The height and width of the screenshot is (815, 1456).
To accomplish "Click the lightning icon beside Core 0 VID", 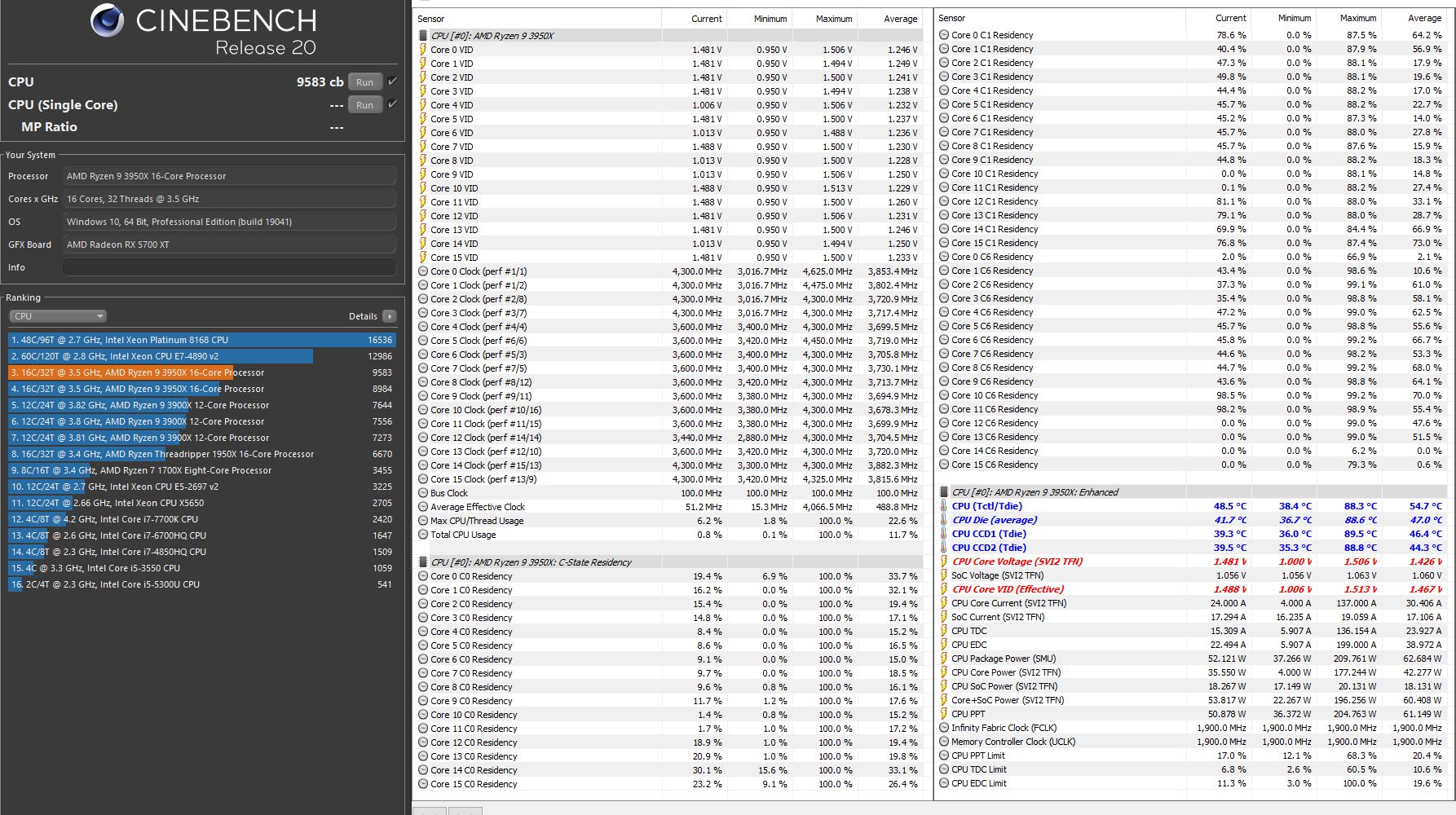I will pyautogui.click(x=422, y=50).
